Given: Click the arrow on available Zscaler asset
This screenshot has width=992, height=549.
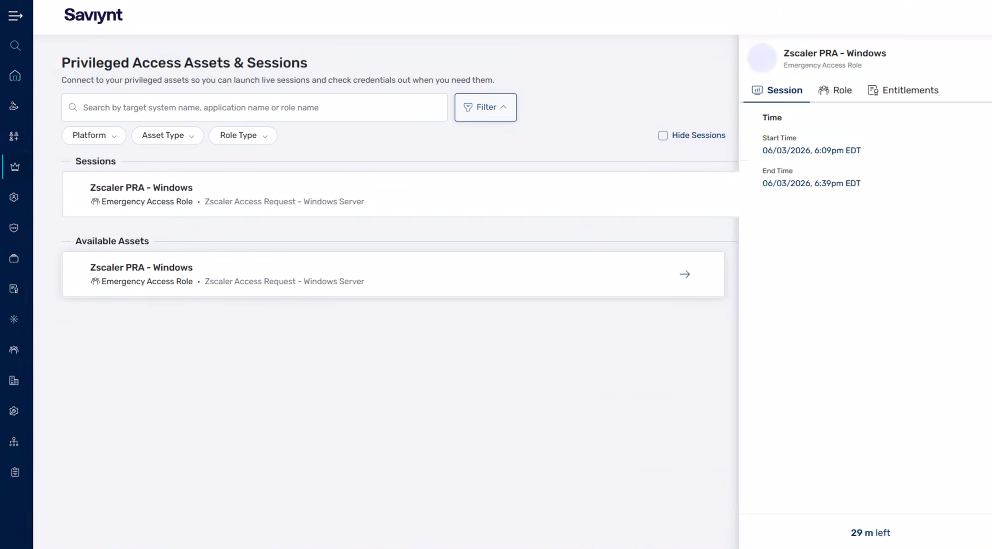Looking at the screenshot, I should [685, 274].
